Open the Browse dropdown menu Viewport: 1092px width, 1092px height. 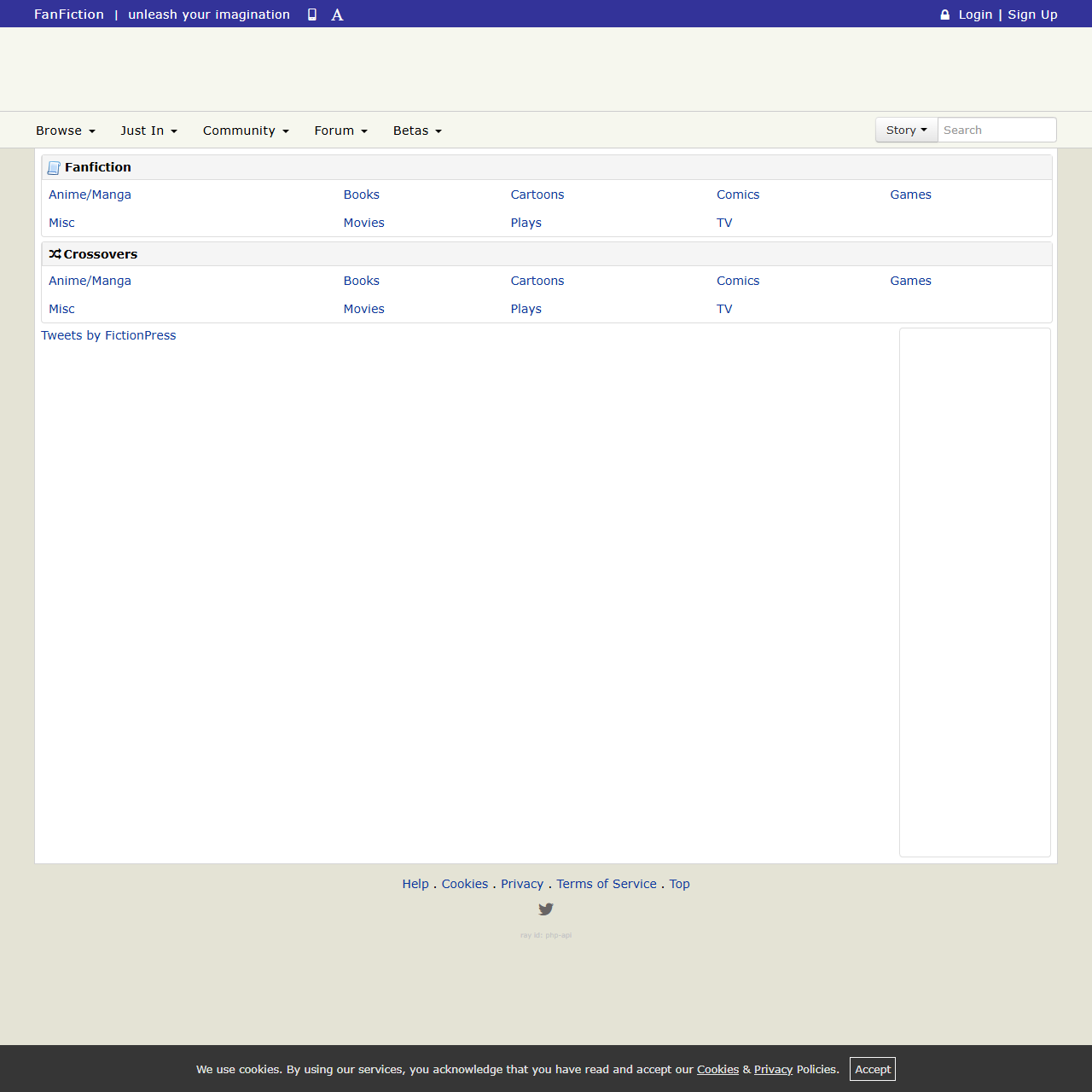coord(65,131)
